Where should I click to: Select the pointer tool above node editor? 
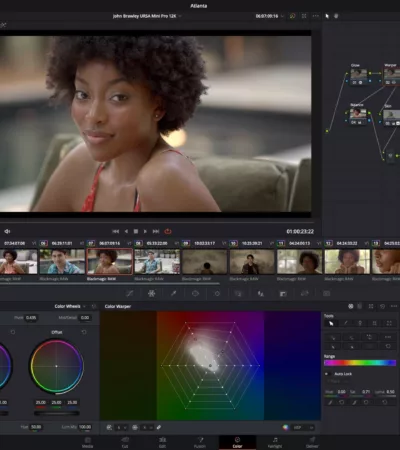[x=327, y=16]
